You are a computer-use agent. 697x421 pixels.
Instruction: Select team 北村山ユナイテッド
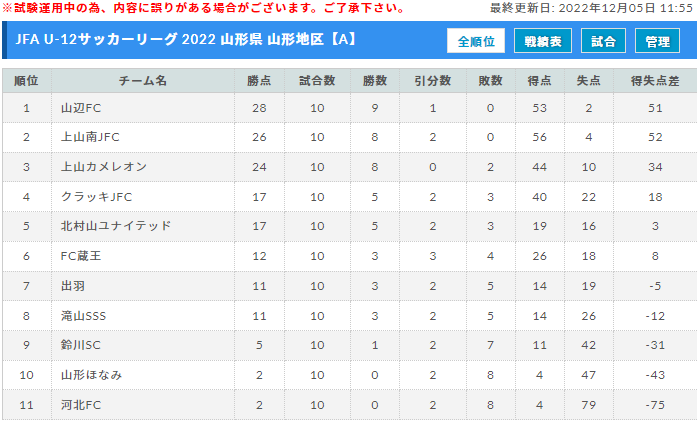tap(116, 226)
